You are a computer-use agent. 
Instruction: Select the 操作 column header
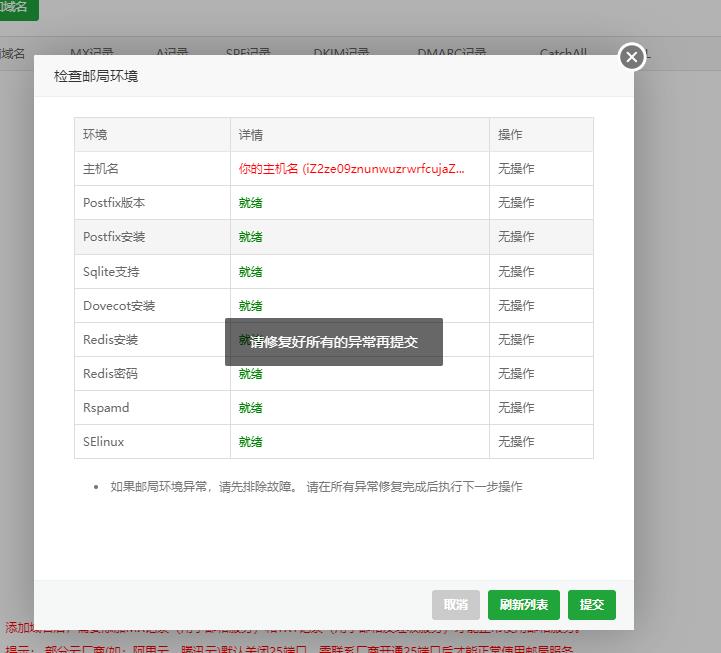coord(510,135)
